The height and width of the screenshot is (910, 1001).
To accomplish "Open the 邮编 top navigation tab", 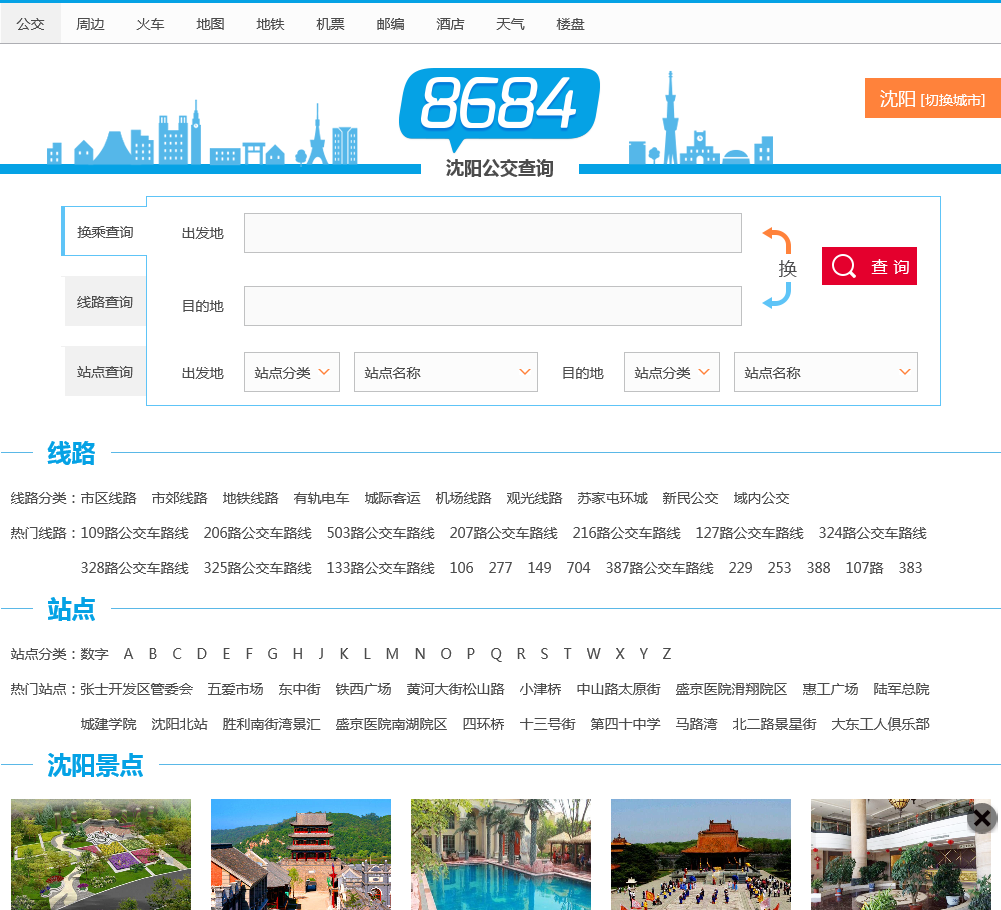I will click(390, 24).
